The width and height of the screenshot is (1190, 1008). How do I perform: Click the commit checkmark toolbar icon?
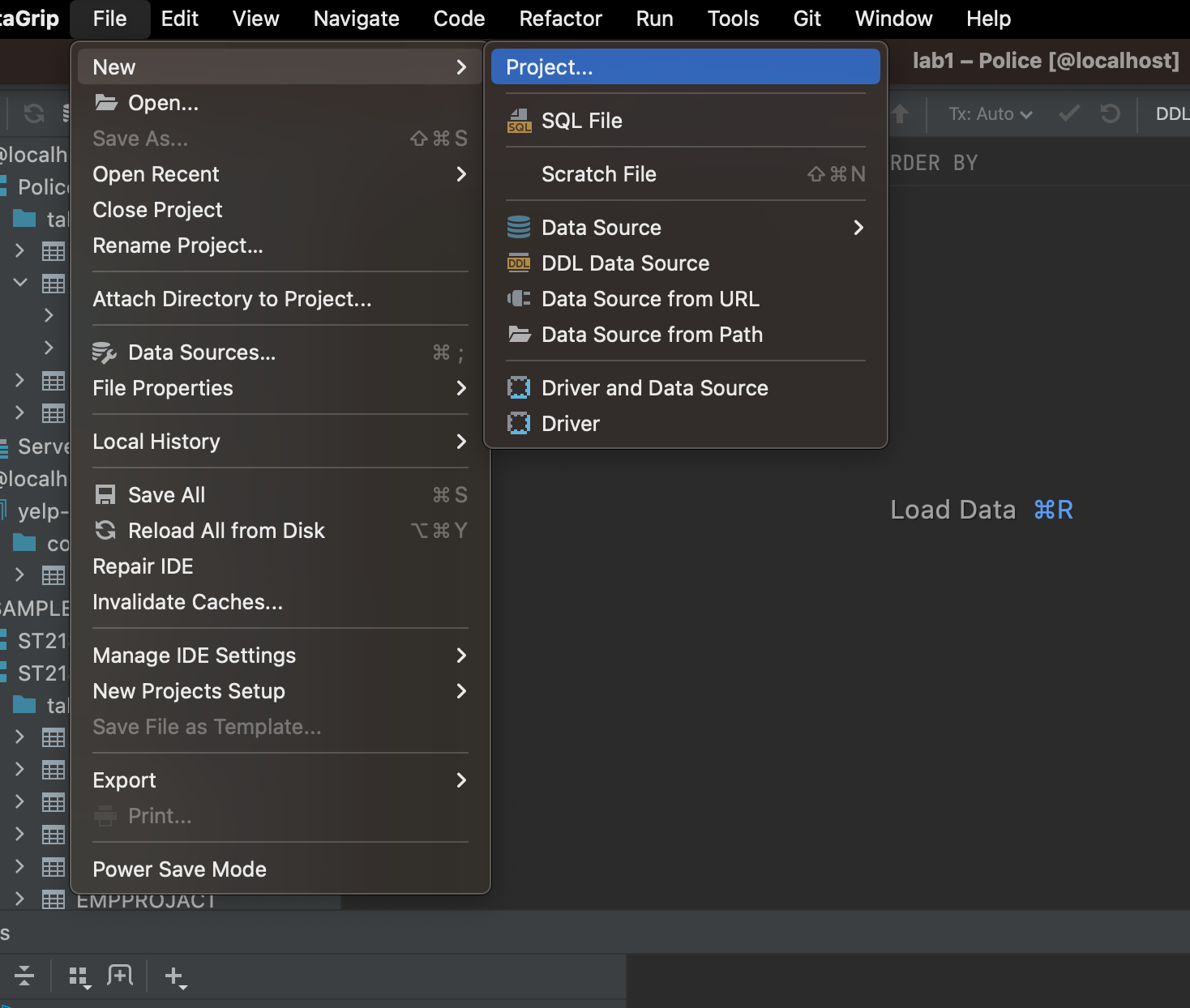[x=1069, y=113]
